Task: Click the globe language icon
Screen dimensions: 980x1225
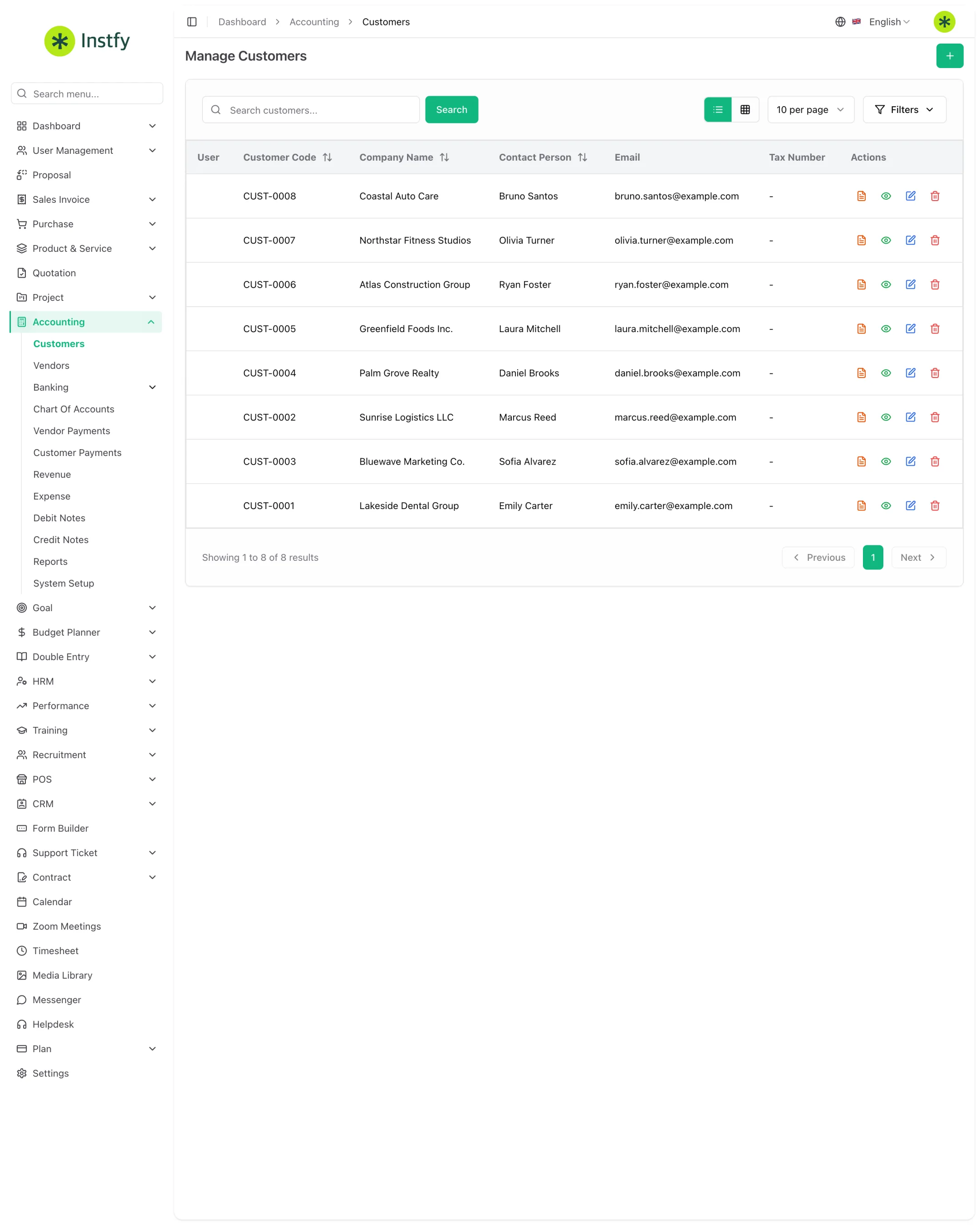Action: pyautogui.click(x=840, y=22)
